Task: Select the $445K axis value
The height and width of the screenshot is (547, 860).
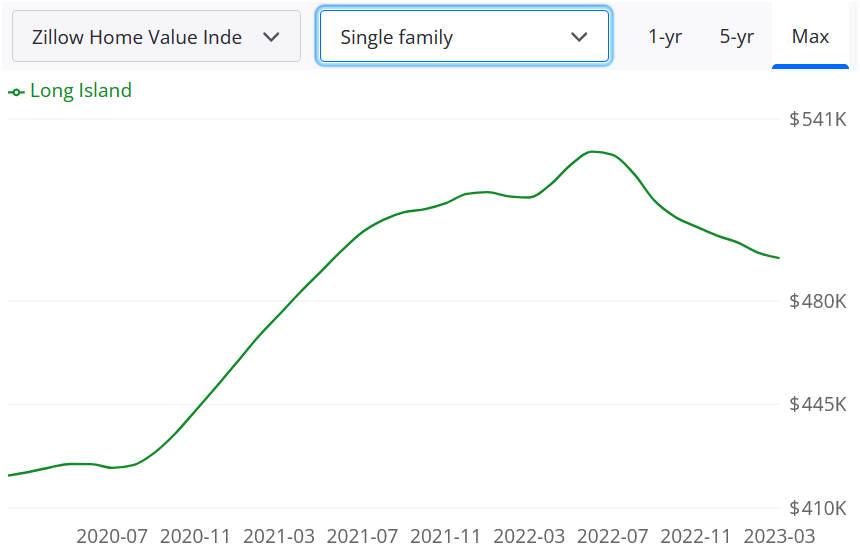Action: [817, 405]
